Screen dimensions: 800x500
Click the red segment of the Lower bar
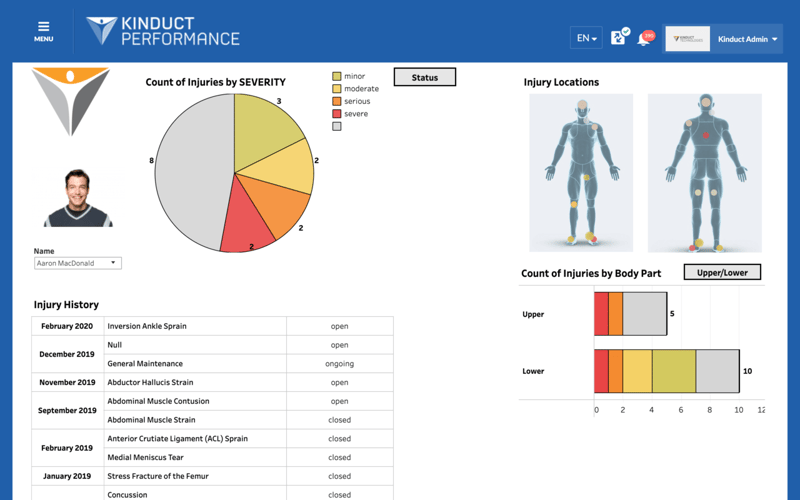coord(601,371)
